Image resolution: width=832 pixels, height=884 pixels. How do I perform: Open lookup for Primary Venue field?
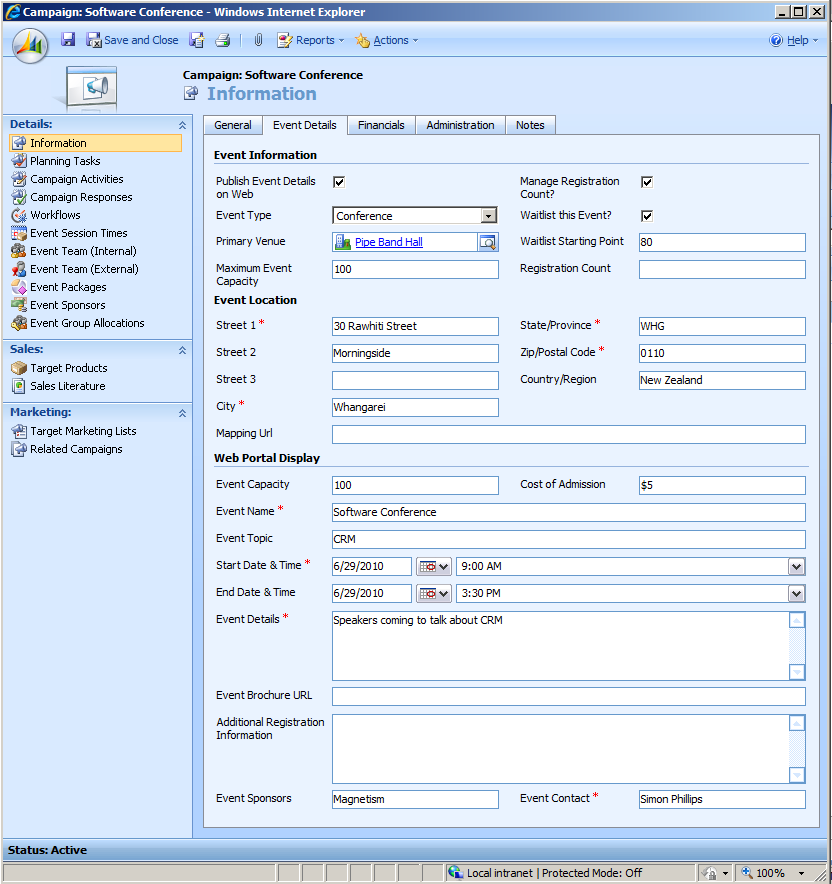pyautogui.click(x=487, y=242)
